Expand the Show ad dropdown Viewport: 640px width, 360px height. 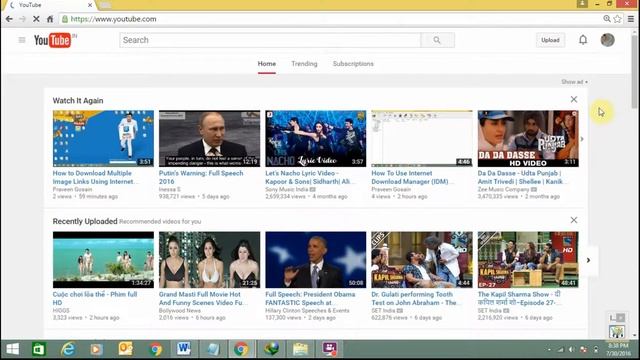tap(574, 82)
